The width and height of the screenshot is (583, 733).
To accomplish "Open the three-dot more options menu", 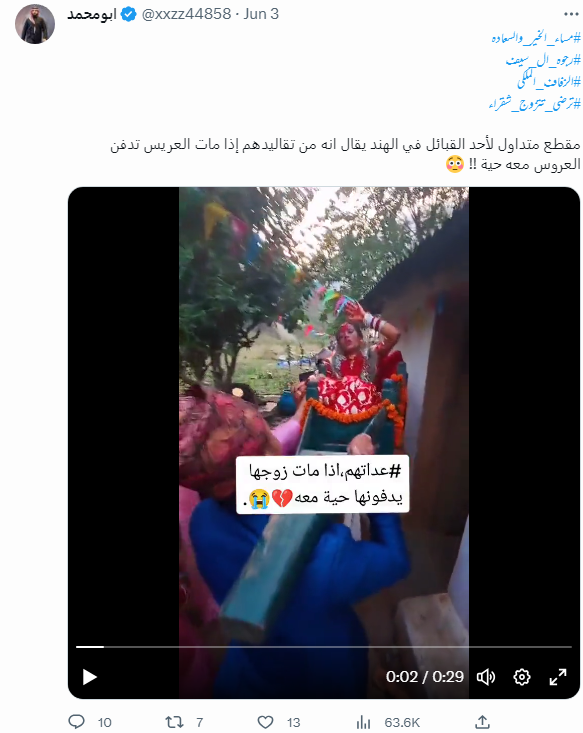I will tap(571, 14).
